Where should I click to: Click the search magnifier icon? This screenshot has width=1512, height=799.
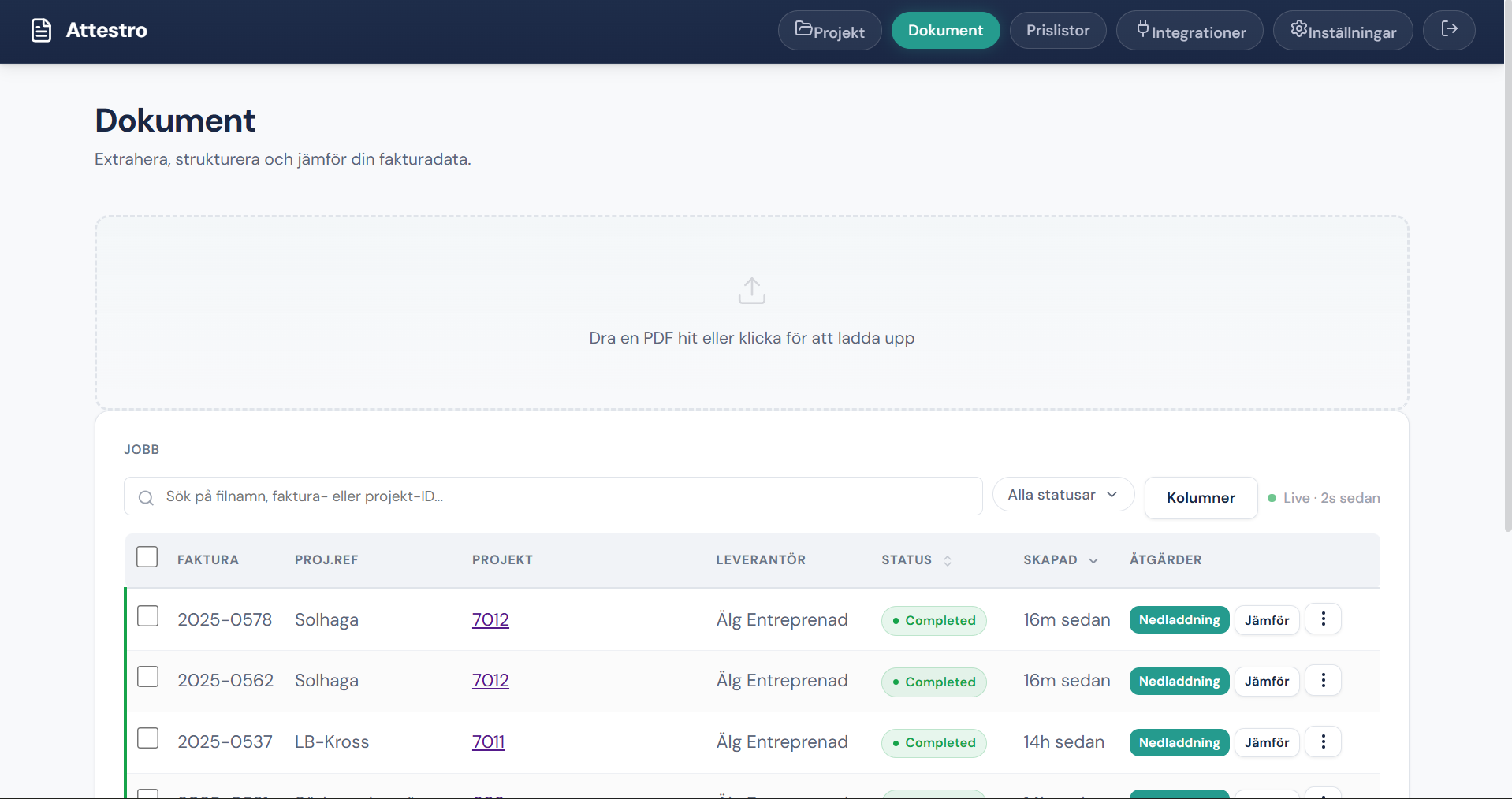click(146, 498)
